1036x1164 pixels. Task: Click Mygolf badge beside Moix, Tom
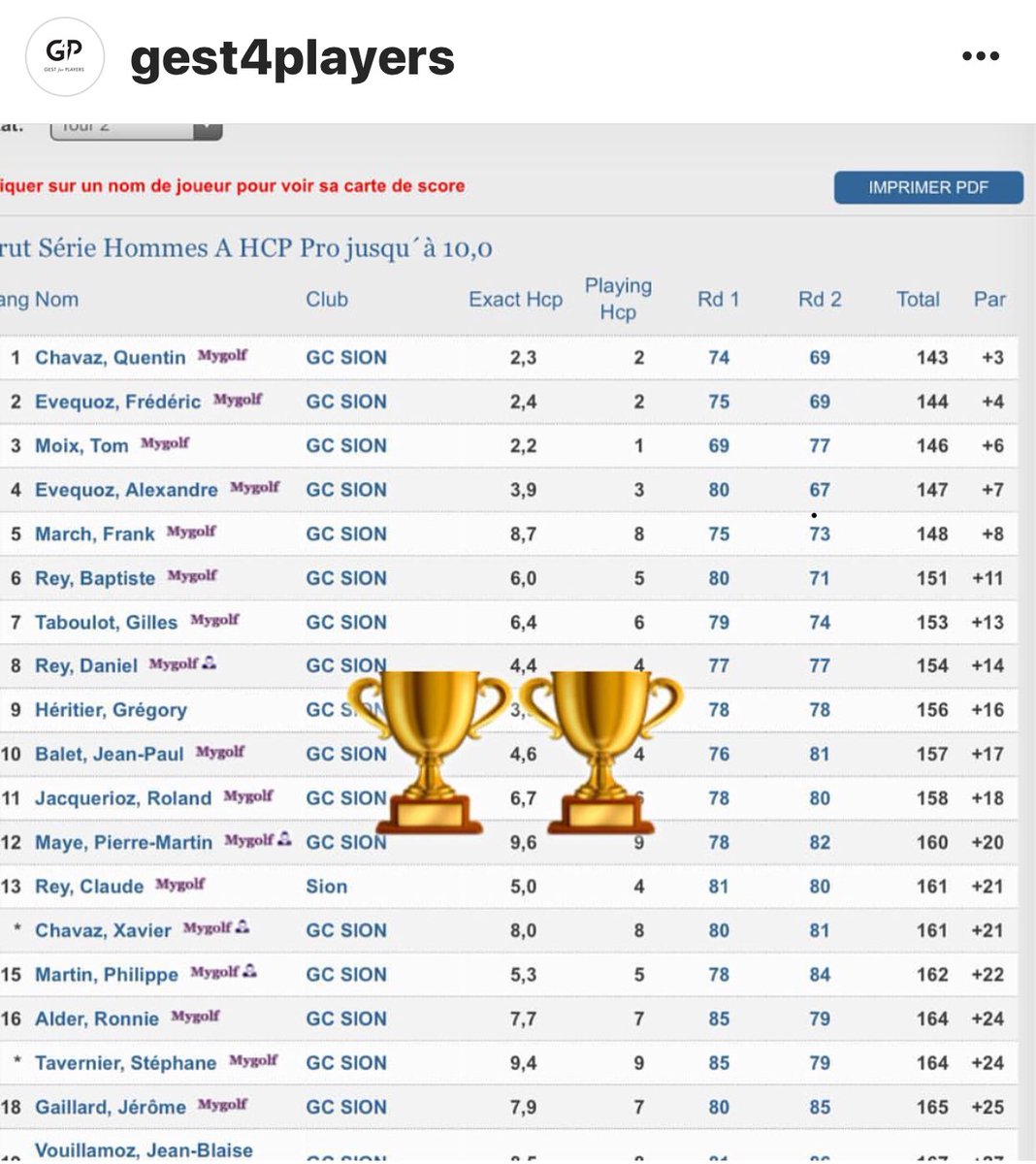(x=165, y=443)
